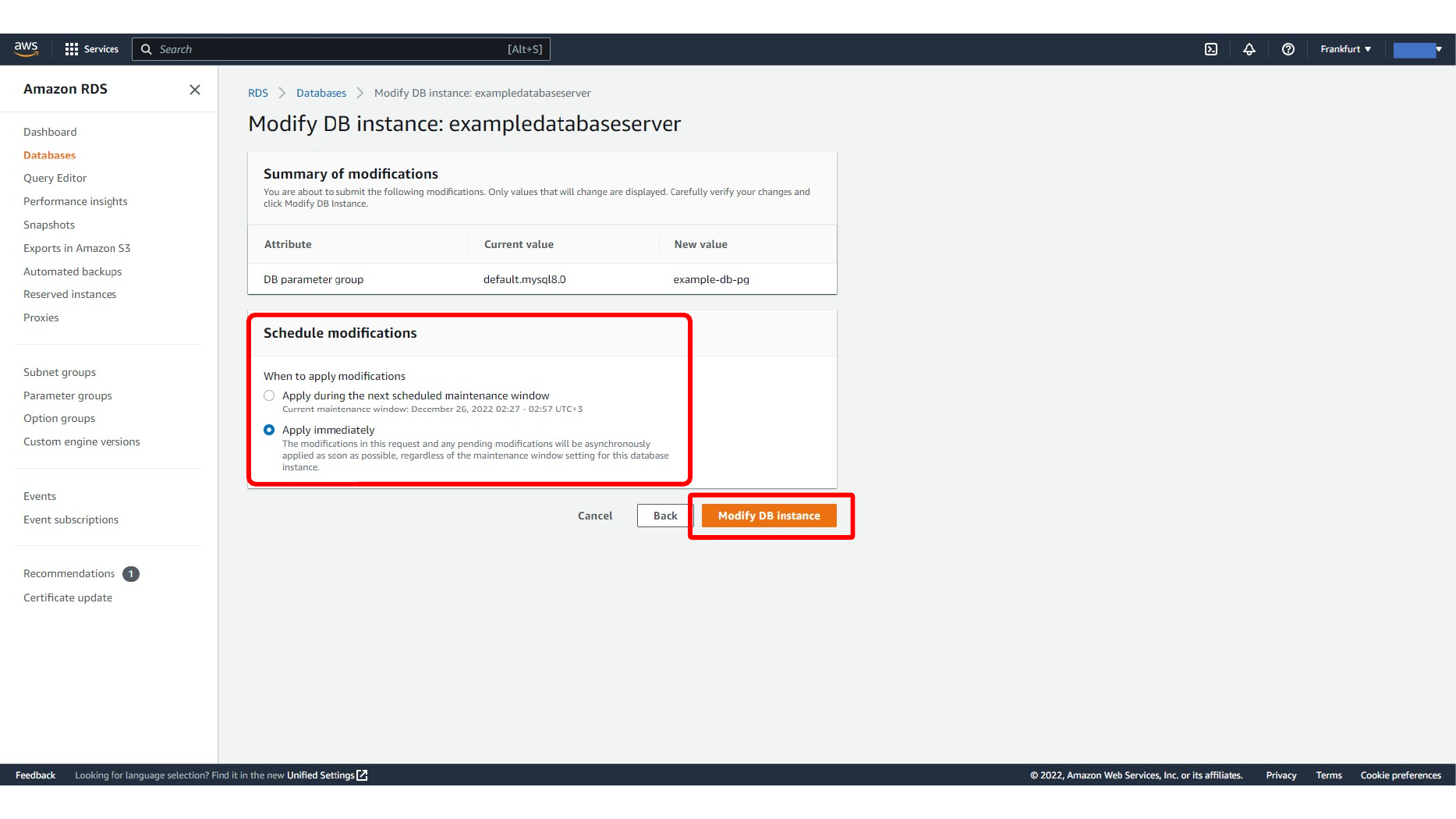Viewport: 1456px width, 819px height.
Task: Open Reserved instances
Action: pyautogui.click(x=69, y=294)
